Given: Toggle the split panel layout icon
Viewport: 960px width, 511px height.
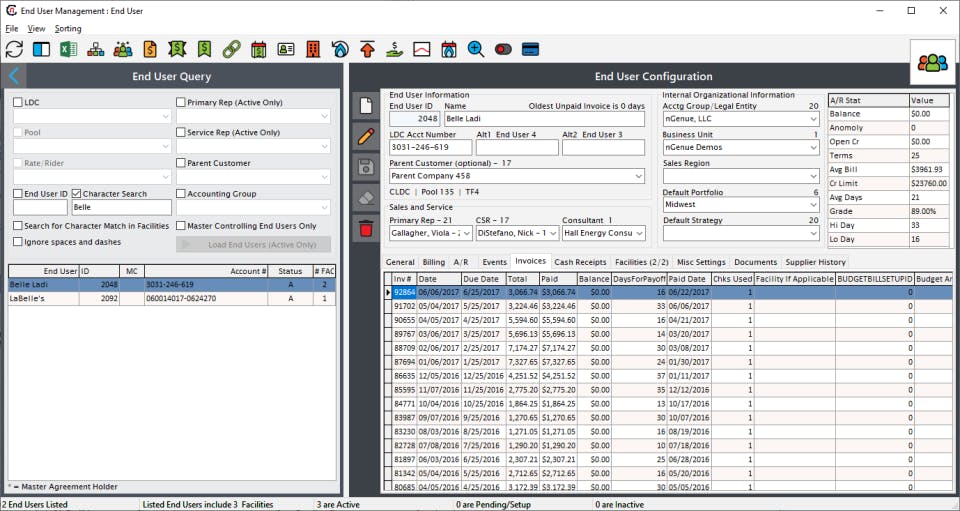Looking at the screenshot, I should tap(41, 49).
